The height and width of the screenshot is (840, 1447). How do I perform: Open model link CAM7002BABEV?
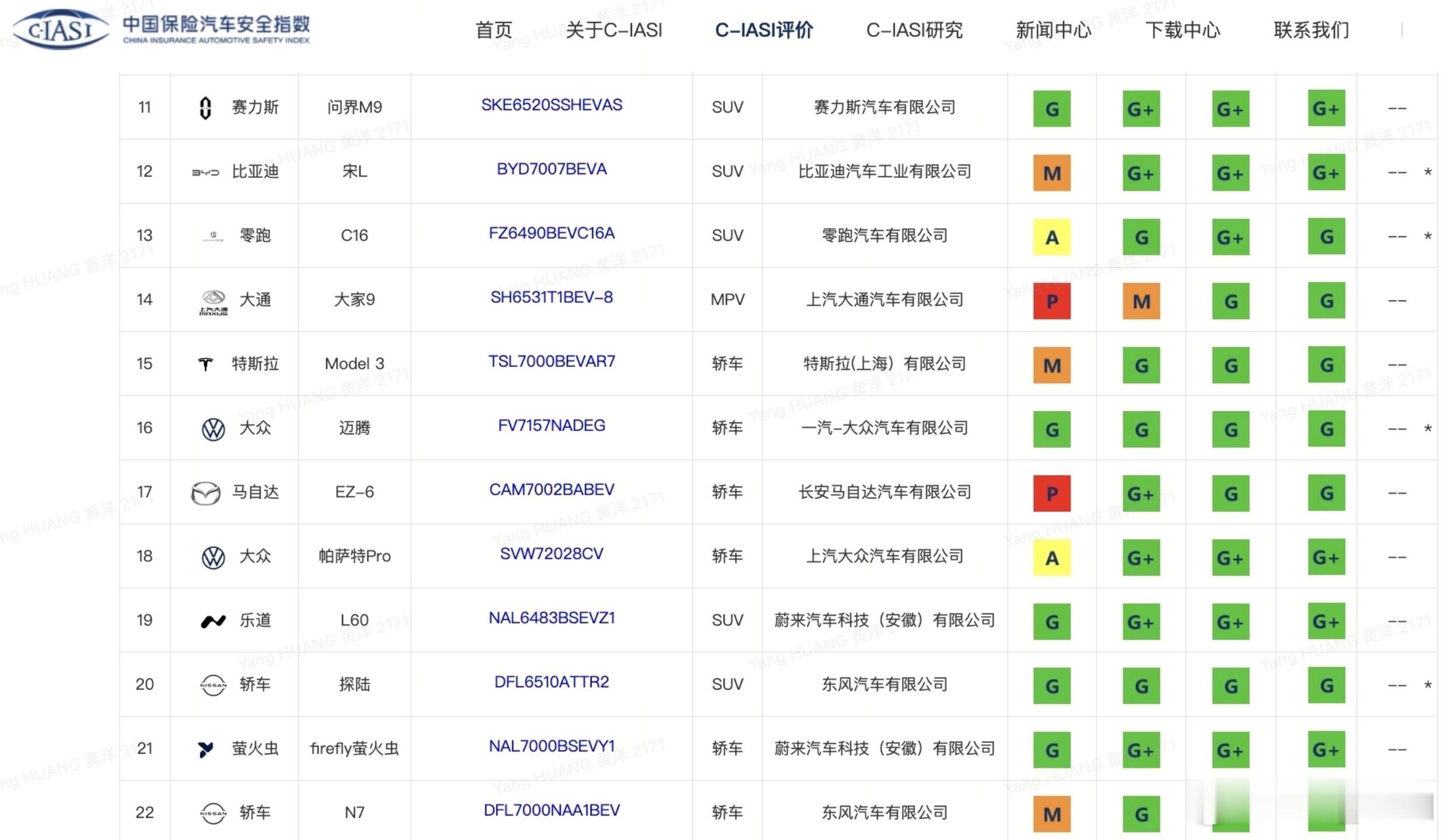click(551, 490)
